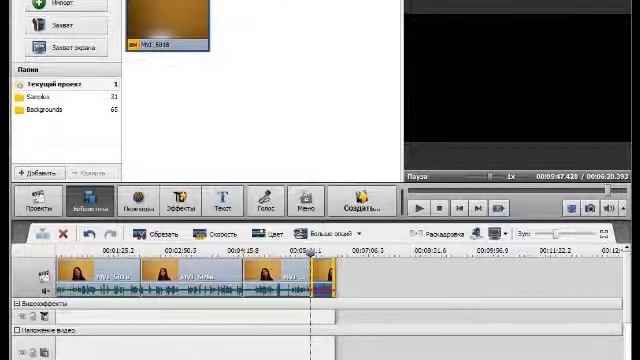Click the red X delete icon
This screenshot has width=640, height=360.
pos(63,234)
